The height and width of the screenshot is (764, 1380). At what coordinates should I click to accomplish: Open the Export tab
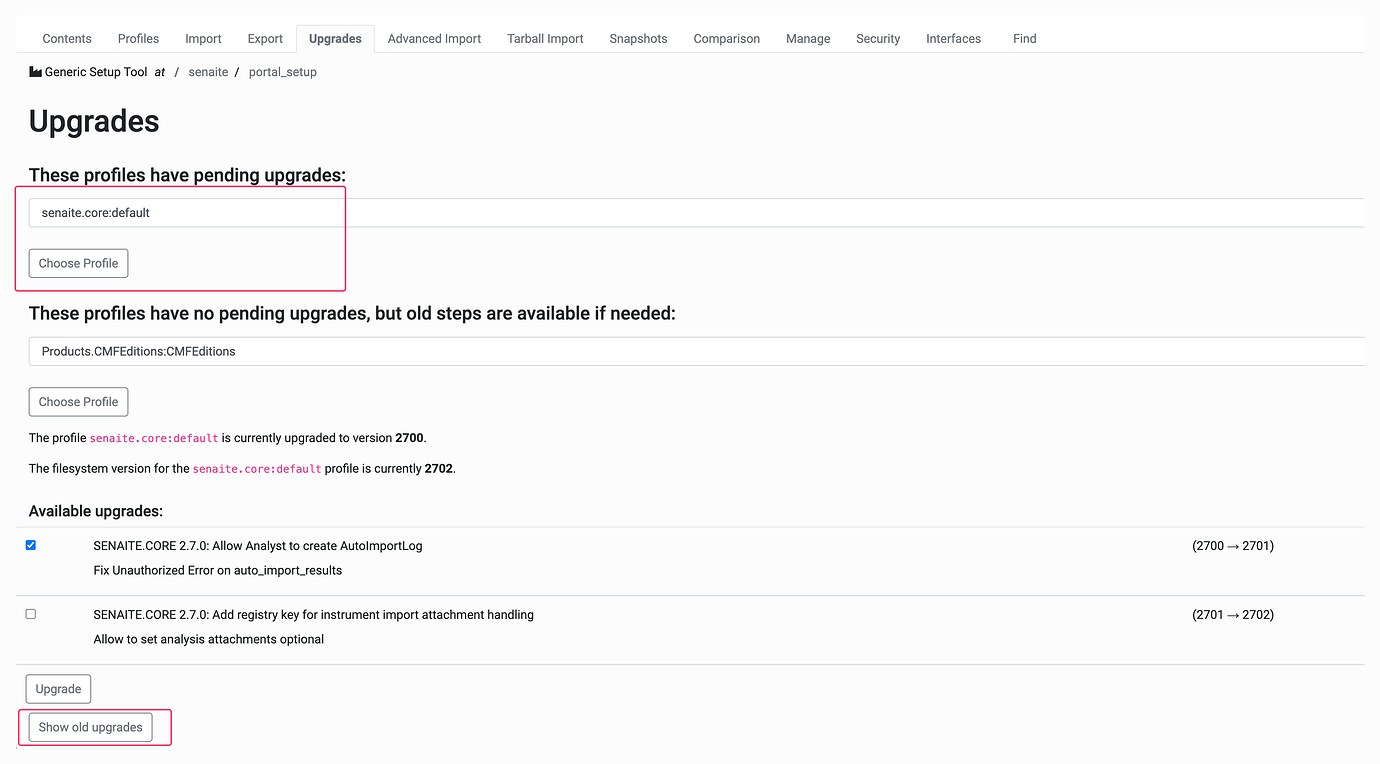click(264, 38)
